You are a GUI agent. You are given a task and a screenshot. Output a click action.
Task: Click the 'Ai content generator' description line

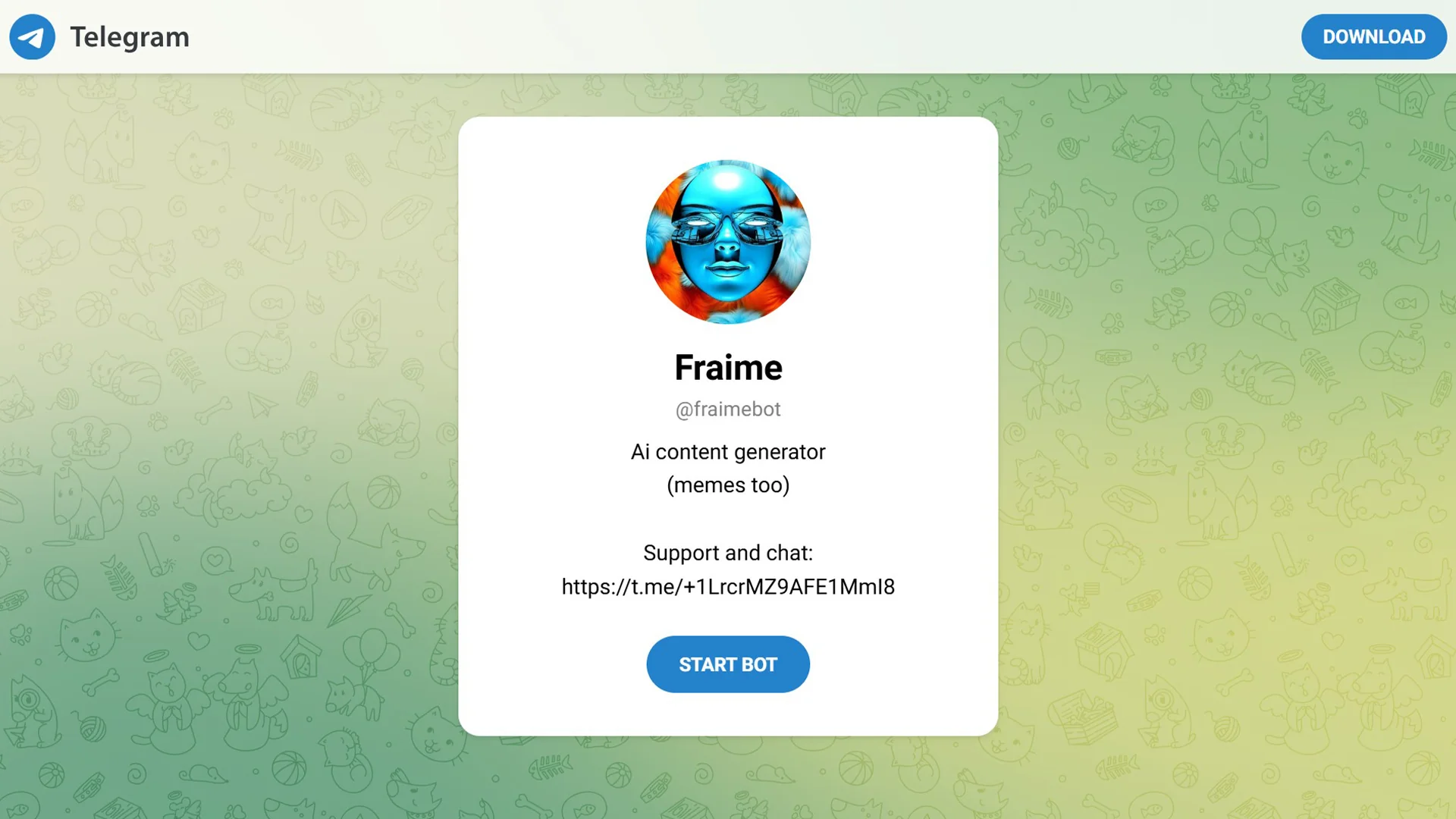click(728, 452)
